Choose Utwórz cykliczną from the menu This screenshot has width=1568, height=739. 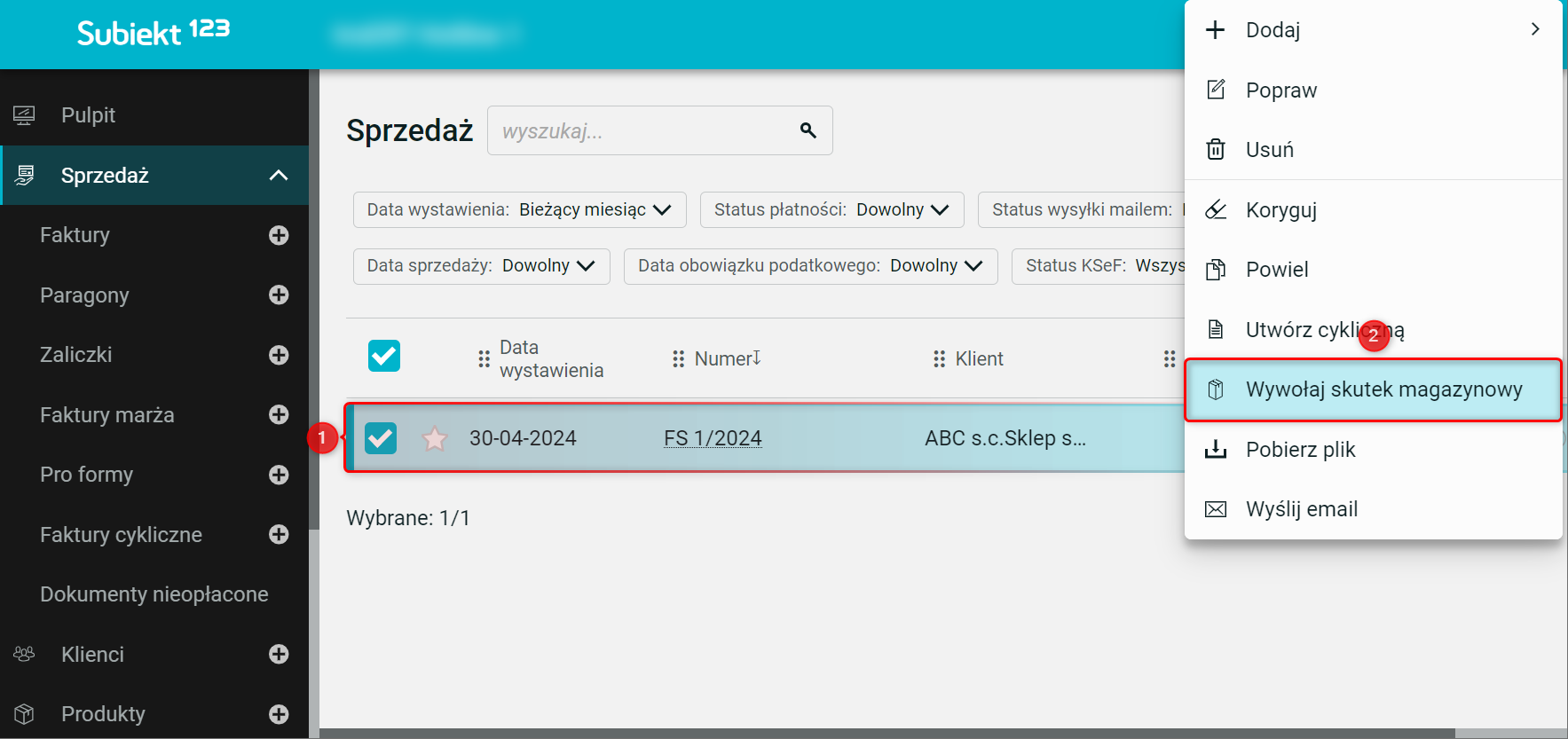click(x=1374, y=330)
